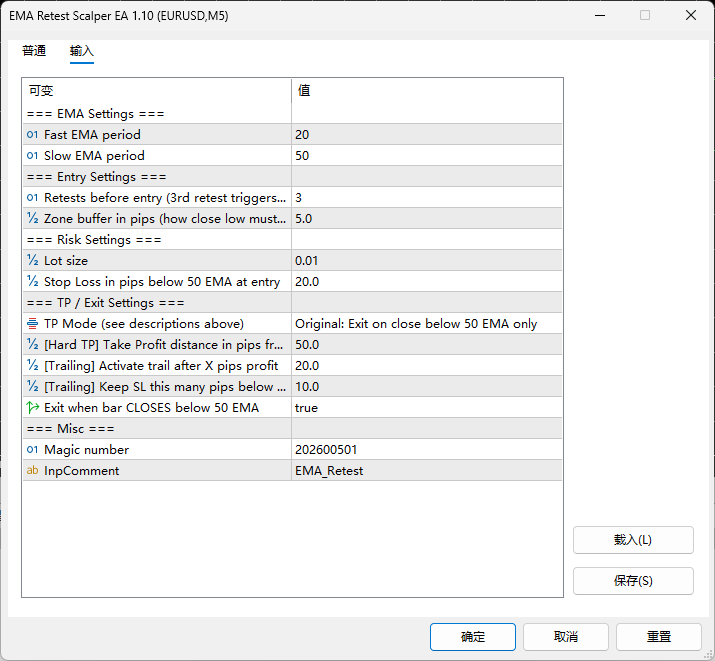Click integer icon beside Slow EMA period
Screen dimensions: 715x661
32,155
